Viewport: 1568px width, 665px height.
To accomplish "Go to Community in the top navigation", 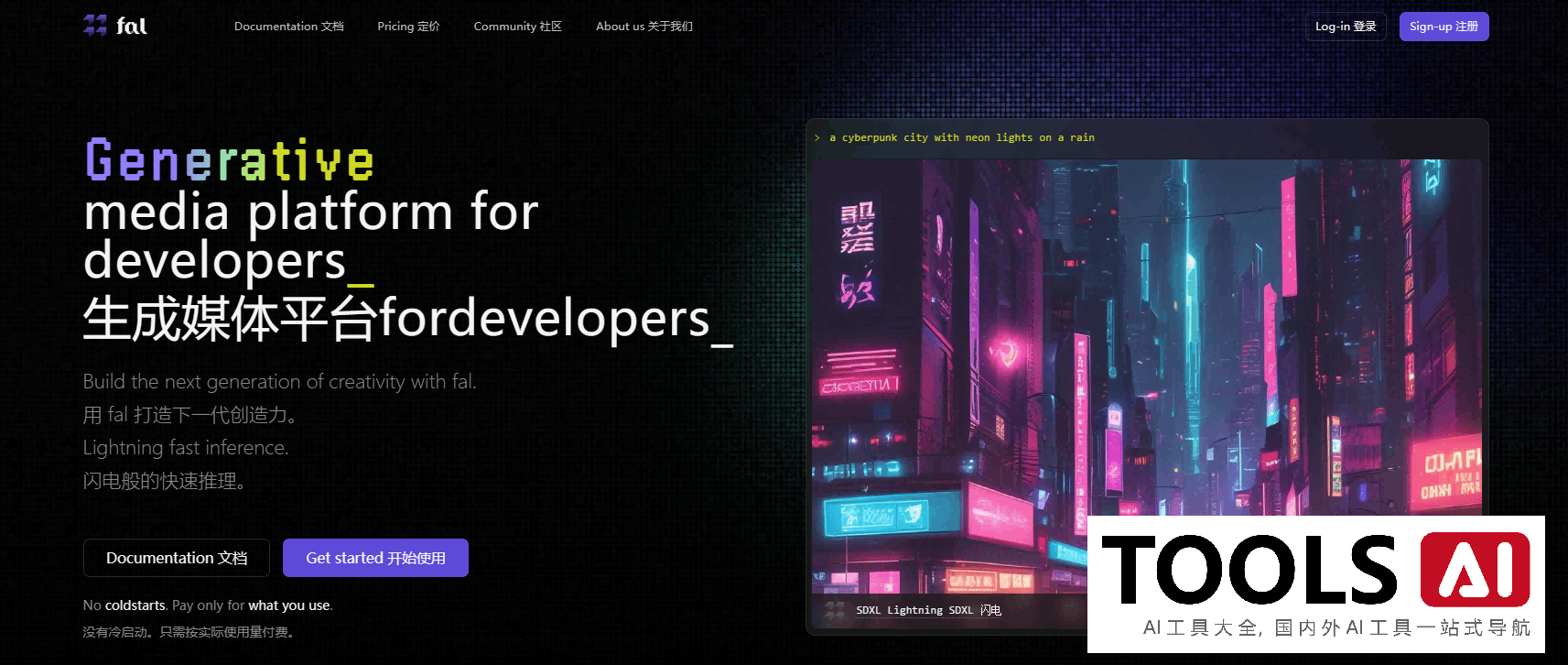I will [x=517, y=27].
